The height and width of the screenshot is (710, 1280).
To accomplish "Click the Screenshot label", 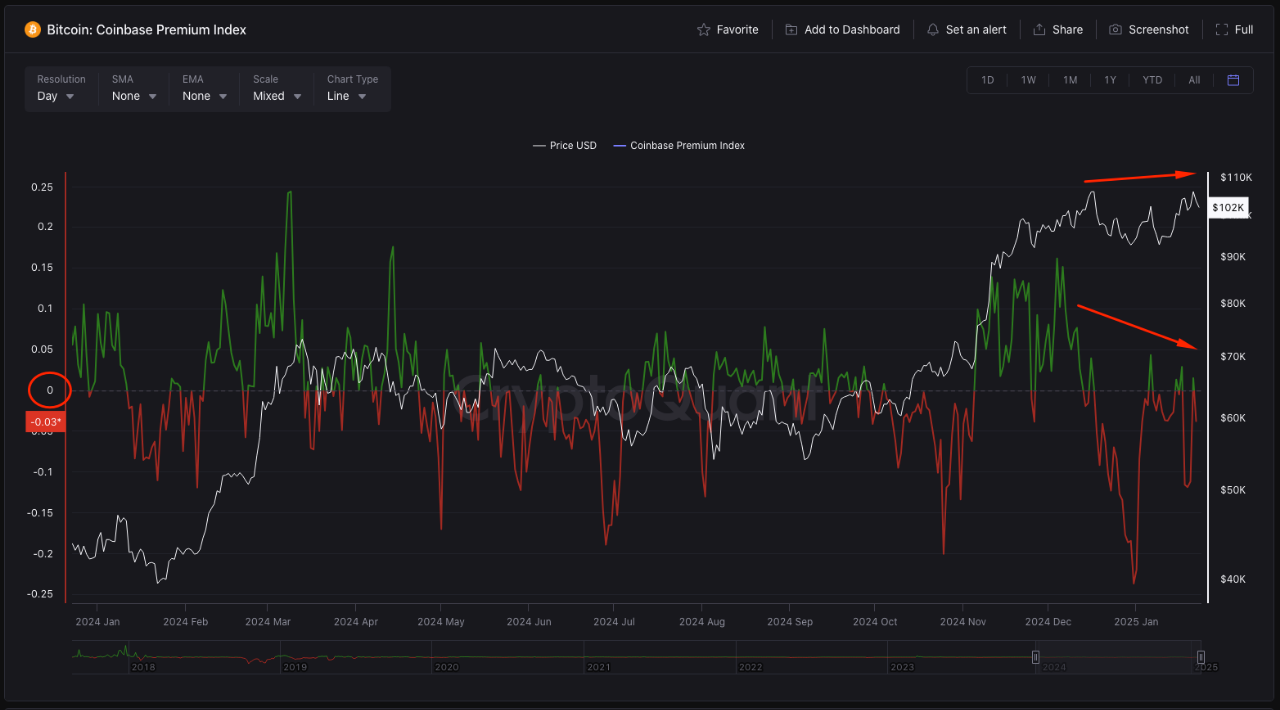I will click(x=1159, y=30).
